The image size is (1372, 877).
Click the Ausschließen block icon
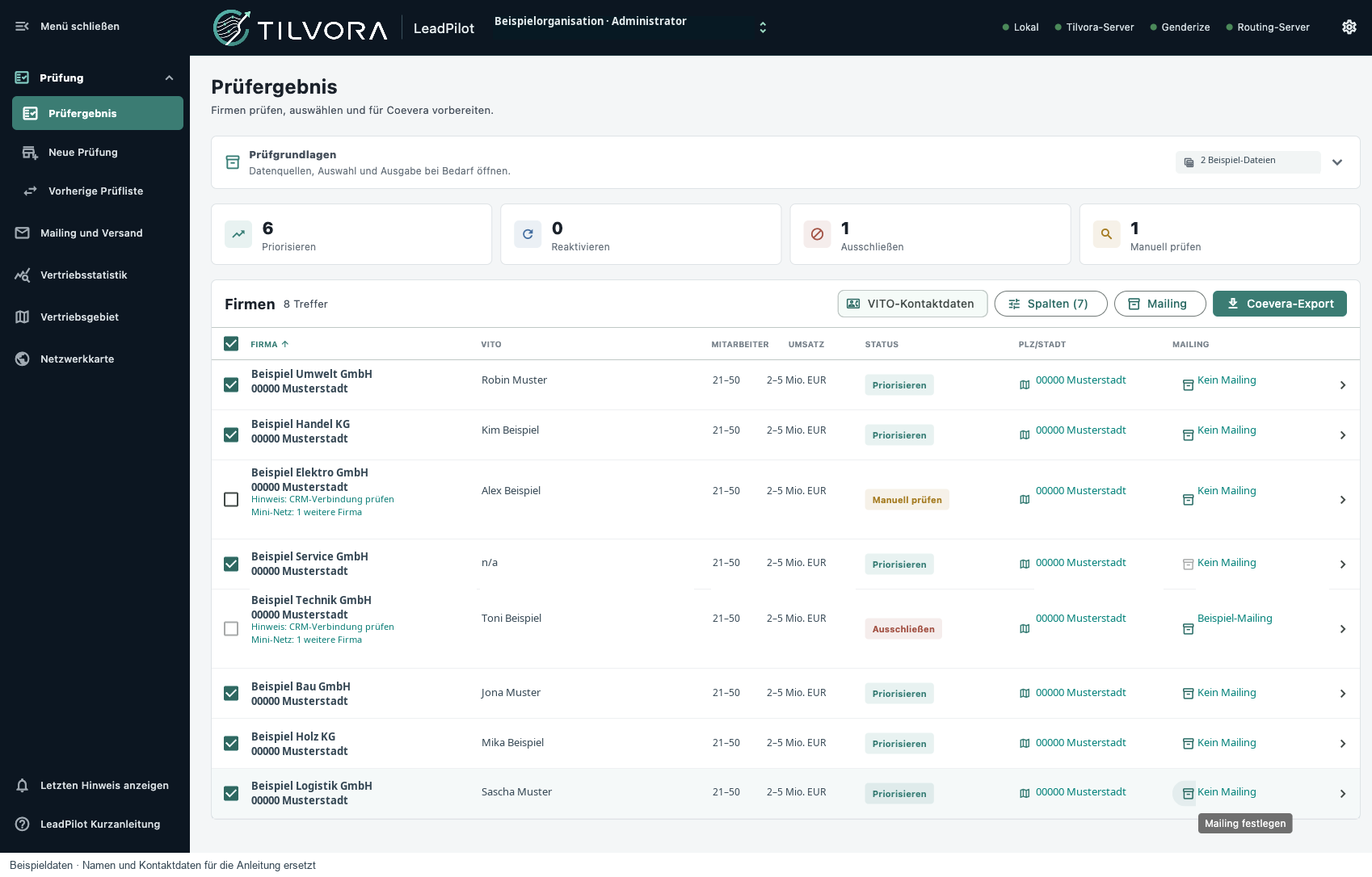[817, 234]
